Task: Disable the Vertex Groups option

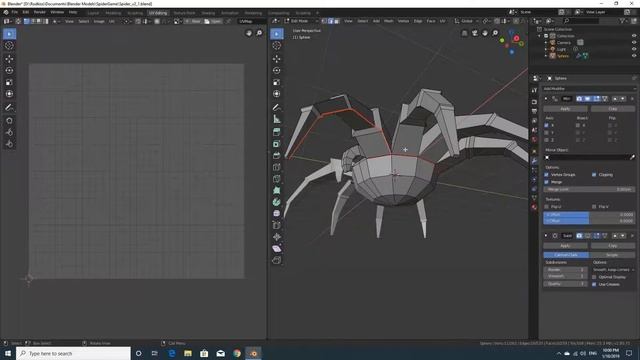Action: [x=547, y=175]
